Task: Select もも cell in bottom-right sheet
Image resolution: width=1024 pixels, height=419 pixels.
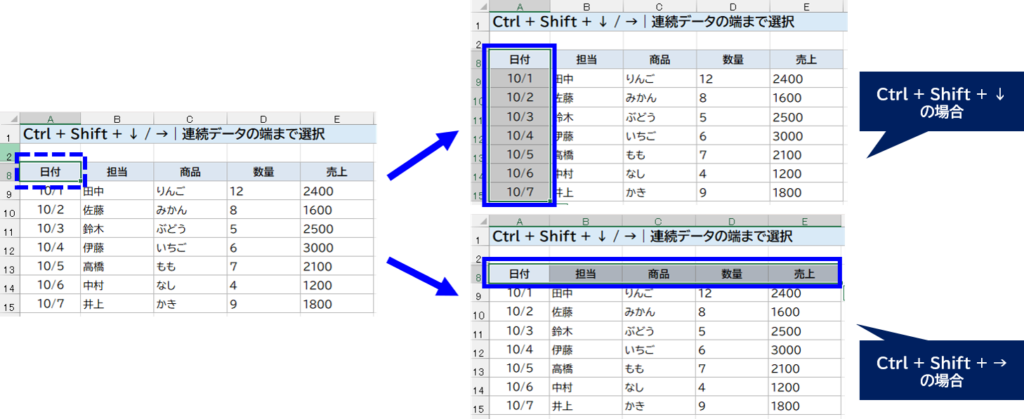Action: click(659, 369)
